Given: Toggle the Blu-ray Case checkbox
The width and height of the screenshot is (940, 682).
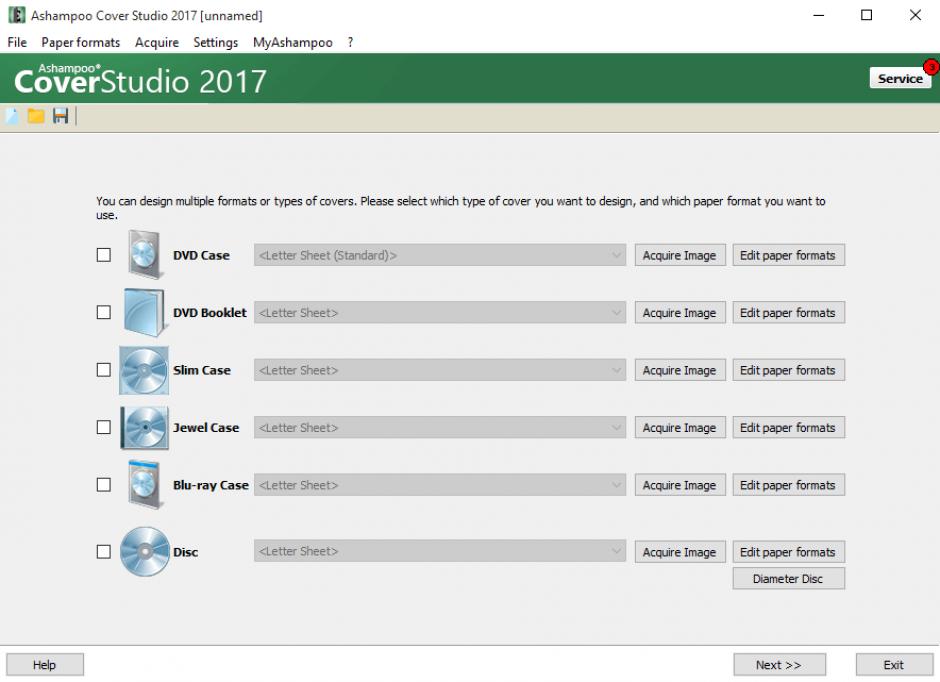Looking at the screenshot, I should click(104, 484).
